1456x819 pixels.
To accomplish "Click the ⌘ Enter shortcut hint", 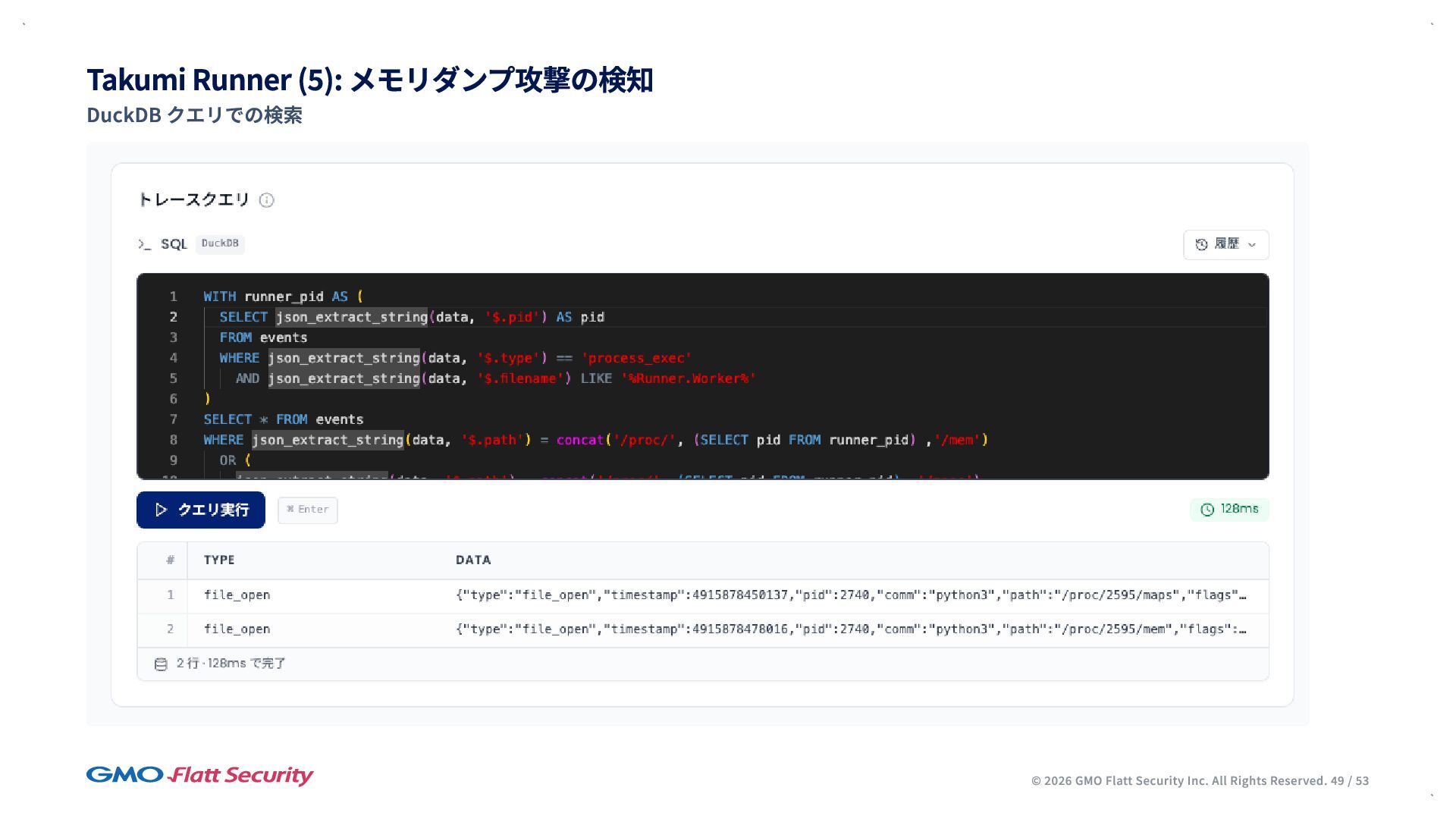I will [x=308, y=510].
